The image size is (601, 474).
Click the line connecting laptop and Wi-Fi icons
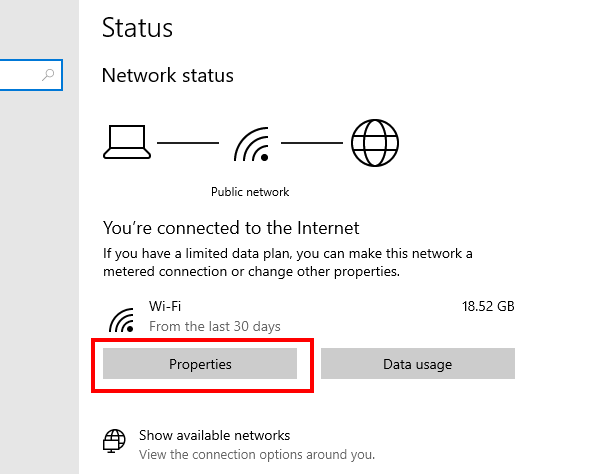tap(188, 143)
